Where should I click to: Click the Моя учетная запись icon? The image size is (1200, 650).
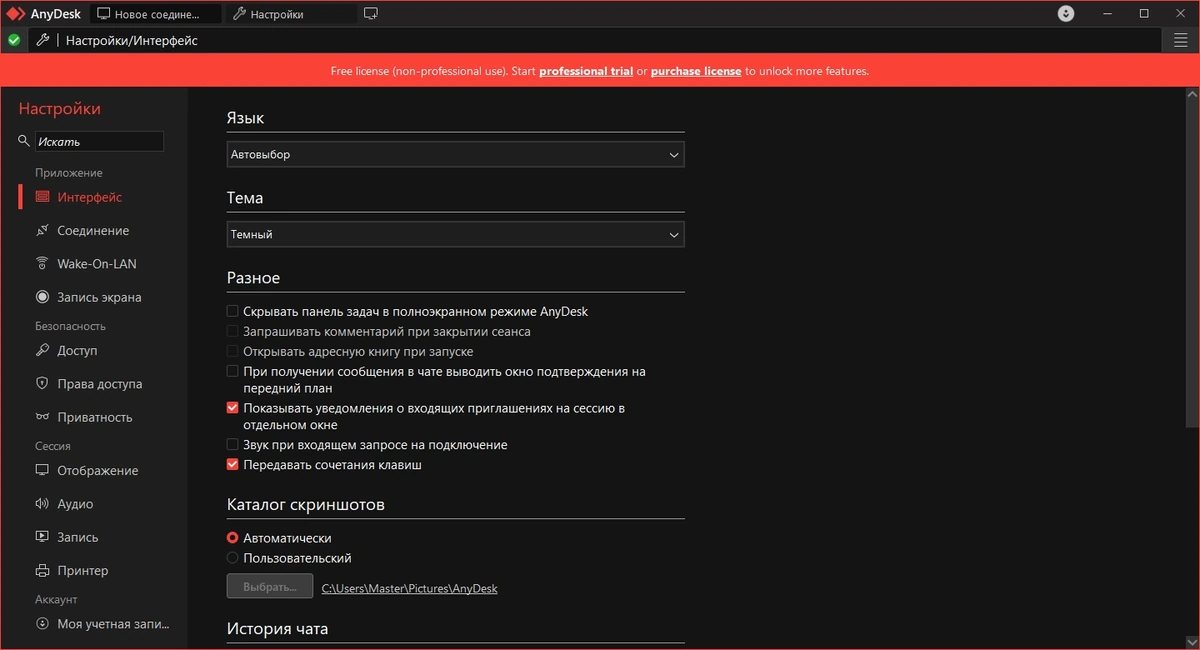pos(42,624)
